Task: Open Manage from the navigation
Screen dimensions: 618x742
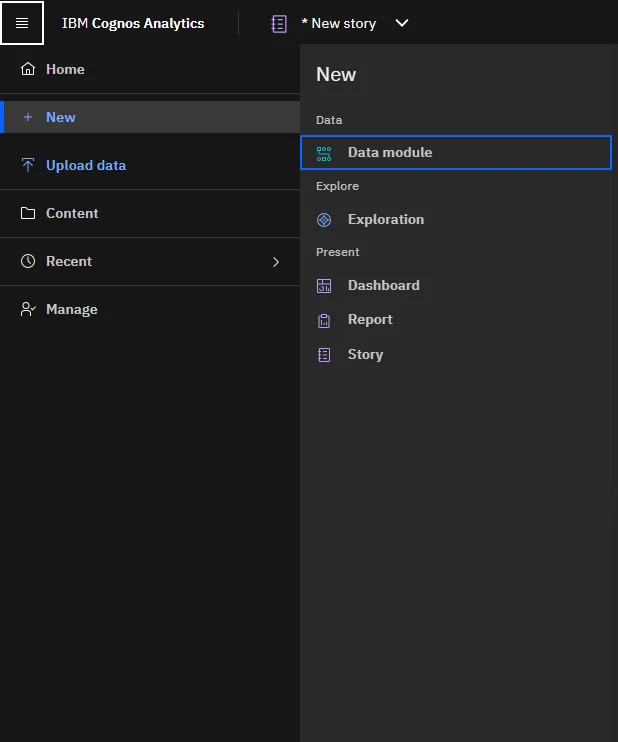Action: (150, 309)
